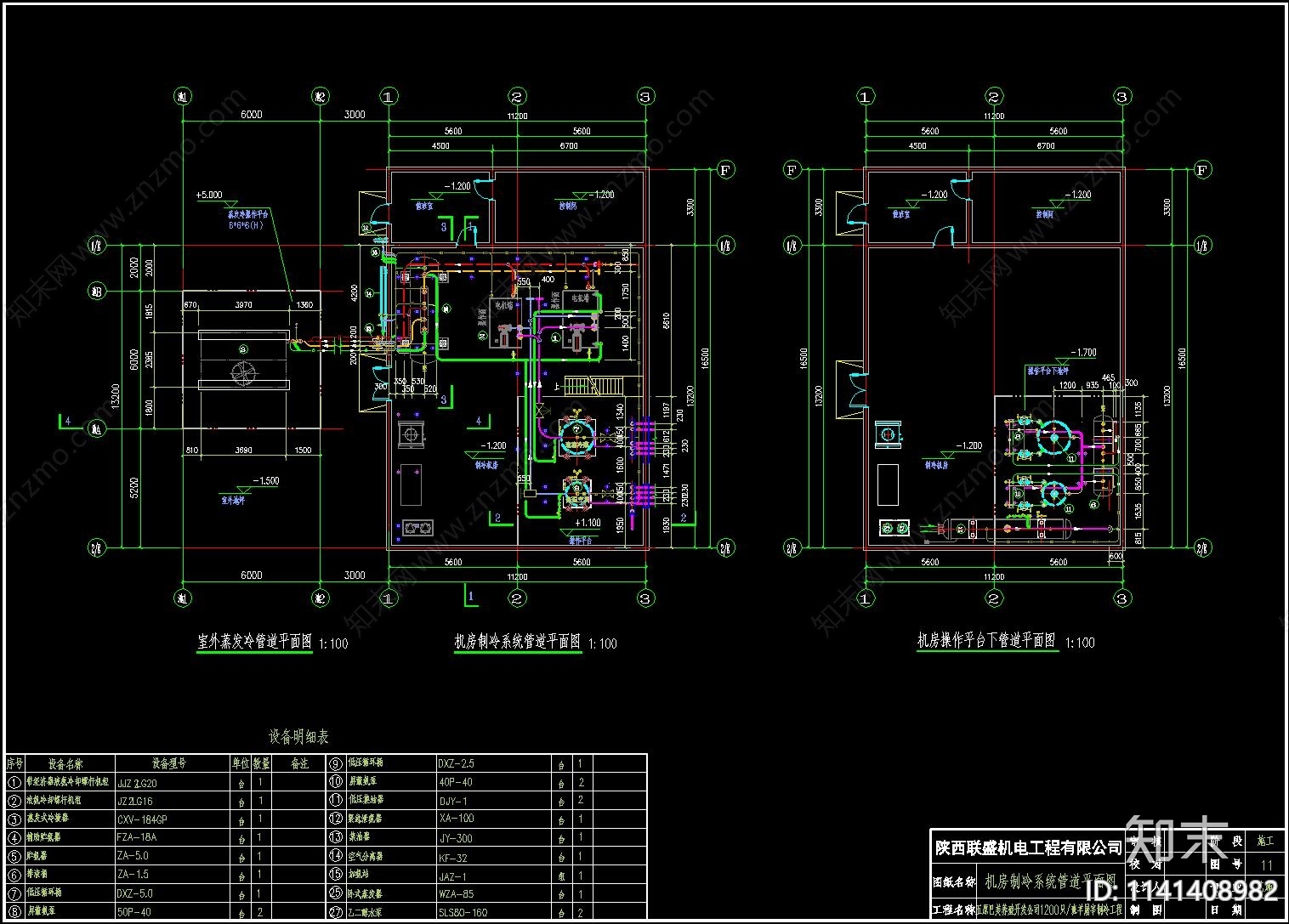The width and height of the screenshot is (1289, 924).
Task: Click the company name 陕西联盛机电工程有限公司
Action: (1028, 847)
